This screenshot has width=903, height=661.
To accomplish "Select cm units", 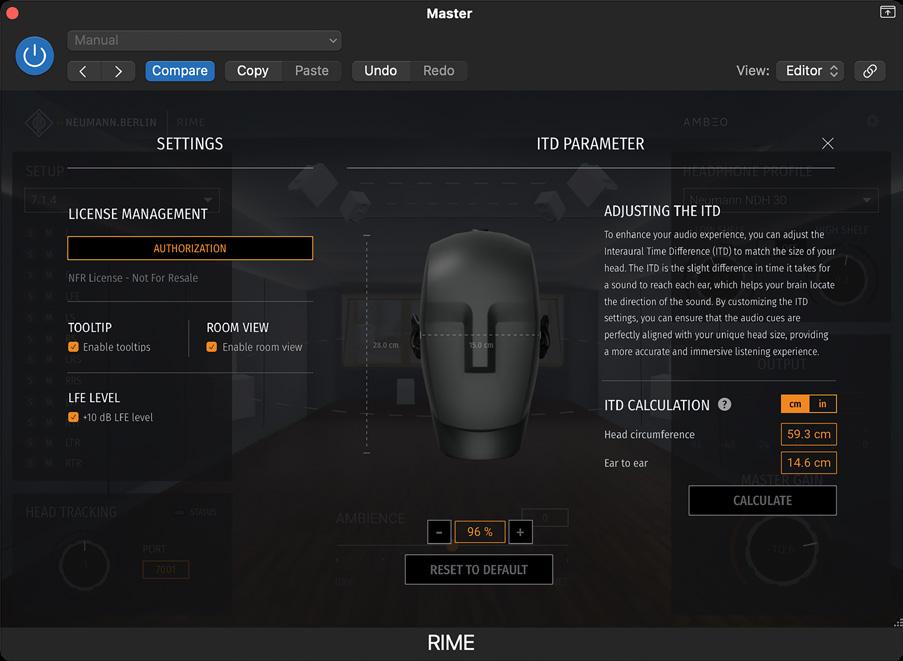I will point(795,404).
